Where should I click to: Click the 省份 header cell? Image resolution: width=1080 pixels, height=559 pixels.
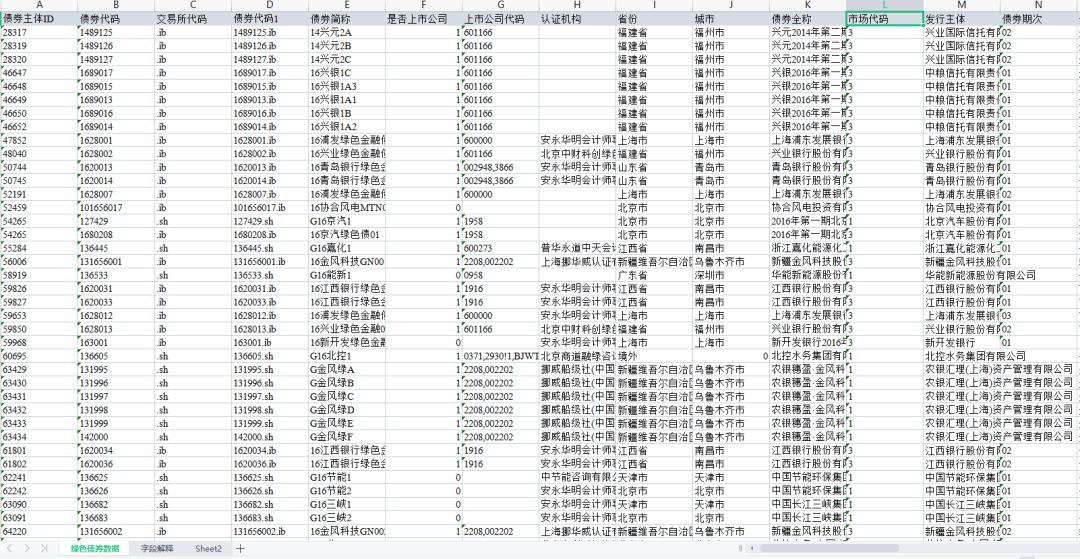click(x=654, y=19)
